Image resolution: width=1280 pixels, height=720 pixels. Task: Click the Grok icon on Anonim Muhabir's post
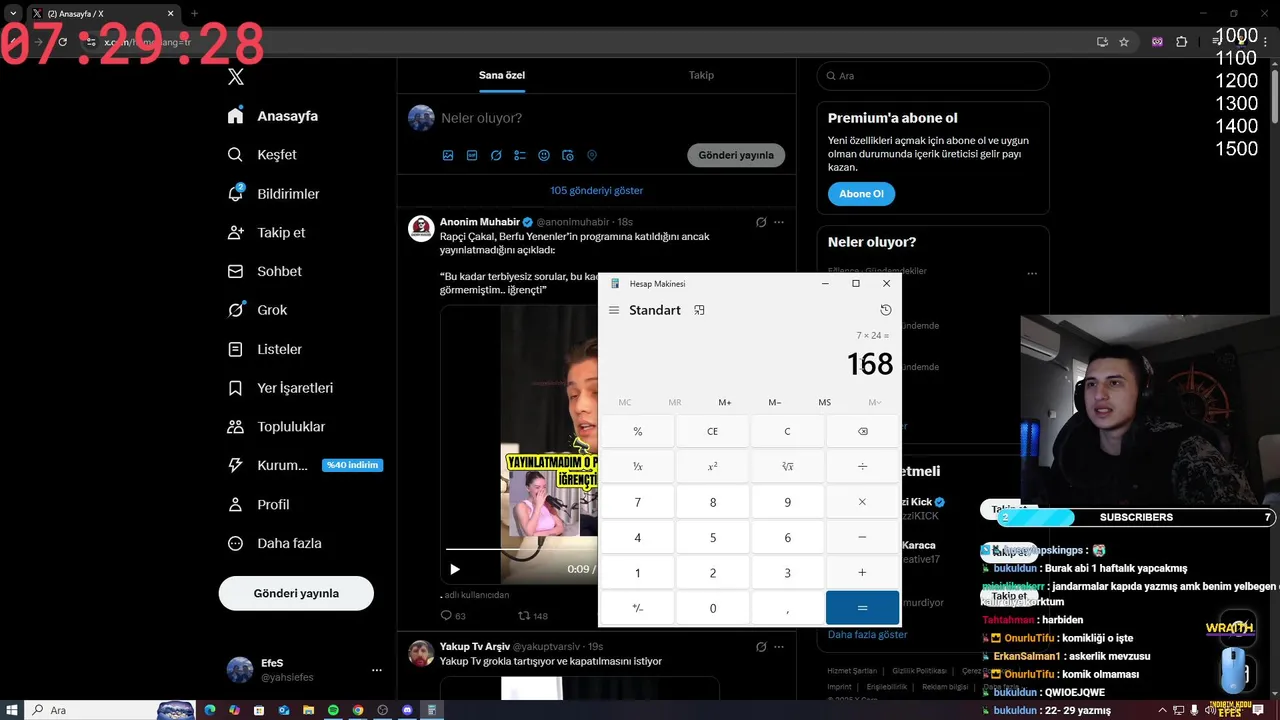click(761, 222)
